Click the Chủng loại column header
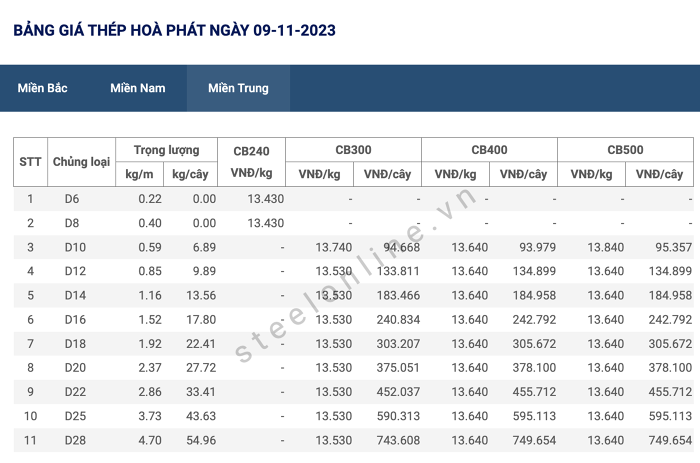700x463 pixels. 81,162
